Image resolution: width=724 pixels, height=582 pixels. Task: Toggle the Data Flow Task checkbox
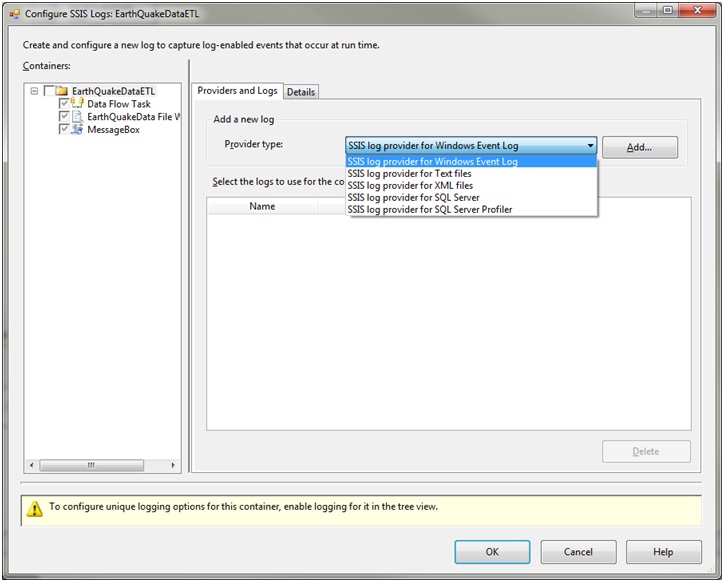(x=64, y=103)
